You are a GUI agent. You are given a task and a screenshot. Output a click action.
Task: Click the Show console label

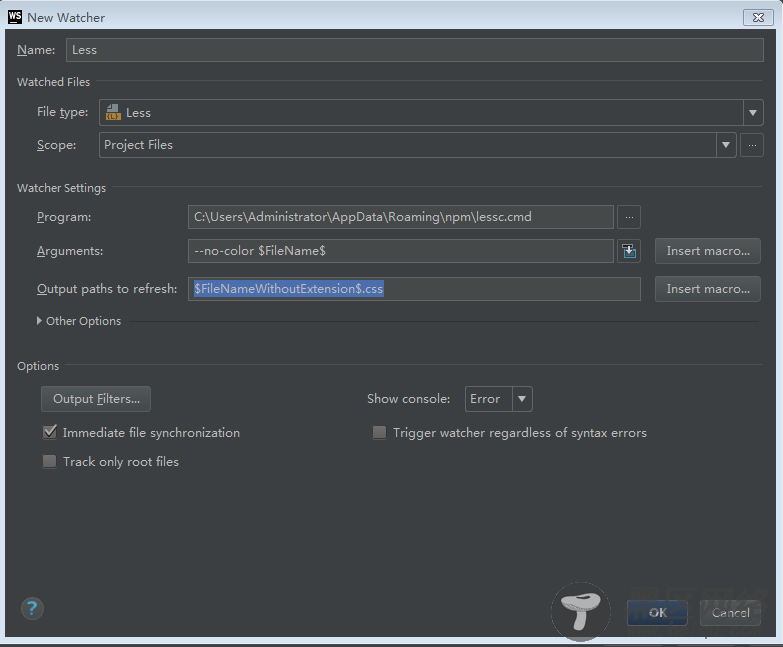coord(408,399)
